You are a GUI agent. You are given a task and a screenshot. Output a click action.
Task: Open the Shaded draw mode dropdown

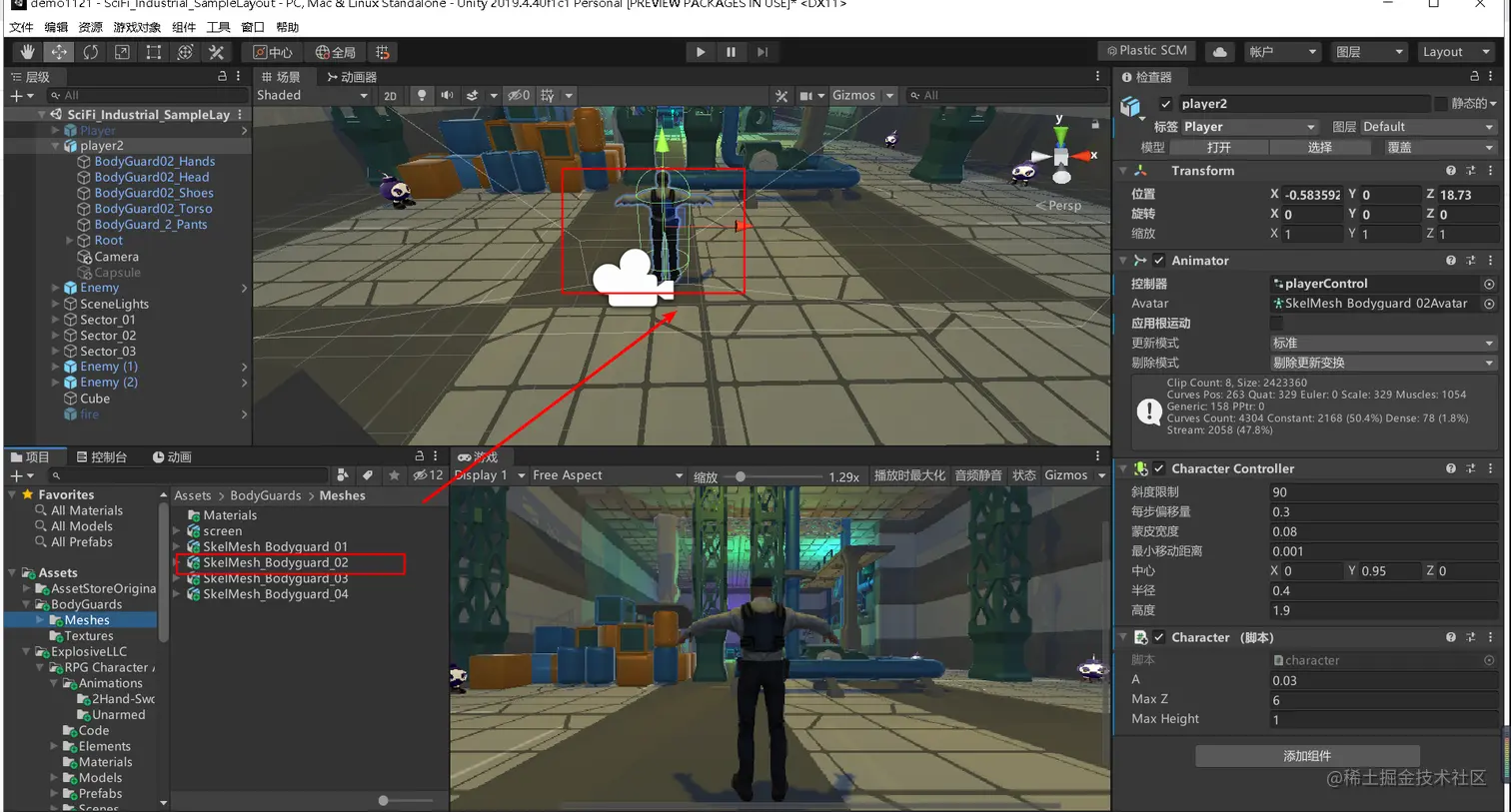tap(313, 96)
